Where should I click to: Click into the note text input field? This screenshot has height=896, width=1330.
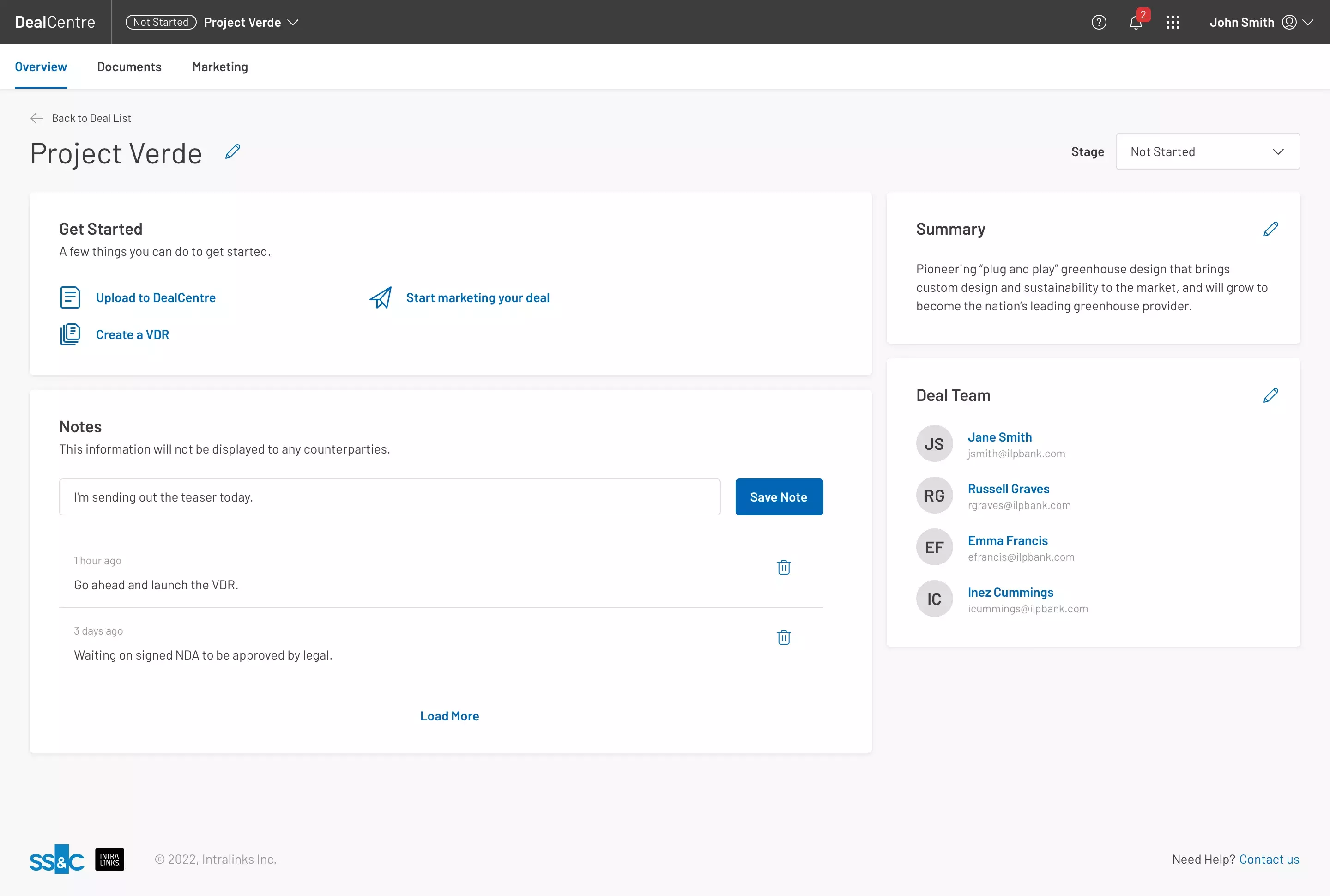point(390,497)
